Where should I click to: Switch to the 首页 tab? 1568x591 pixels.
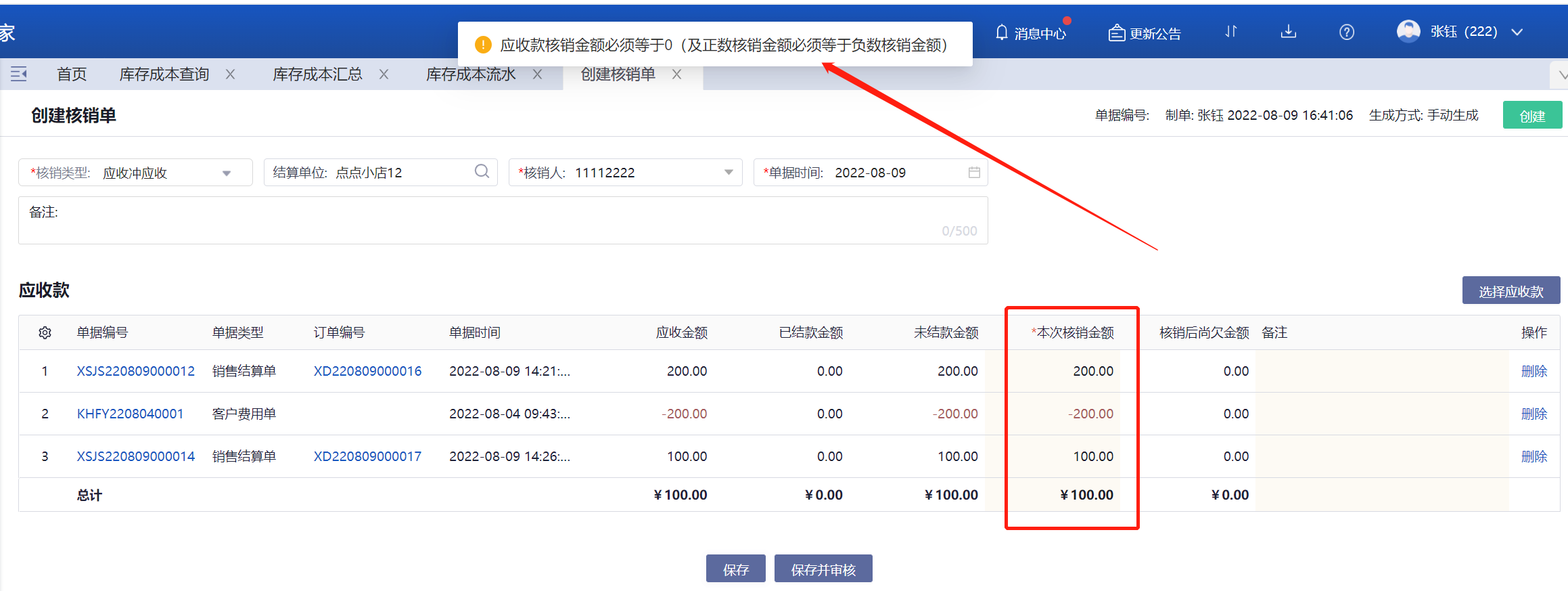pos(72,74)
